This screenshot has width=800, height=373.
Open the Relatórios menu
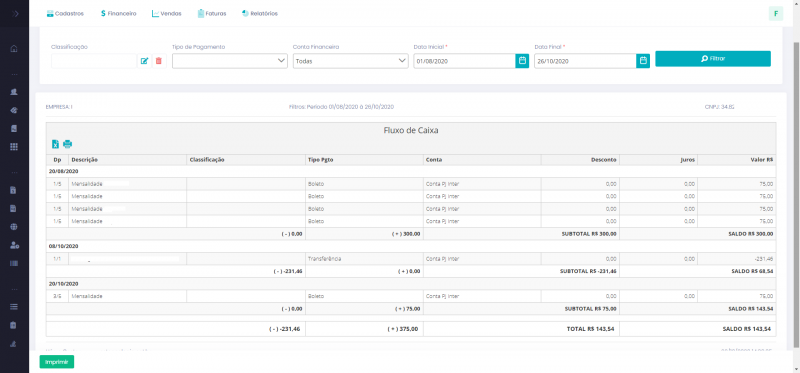(x=260, y=14)
